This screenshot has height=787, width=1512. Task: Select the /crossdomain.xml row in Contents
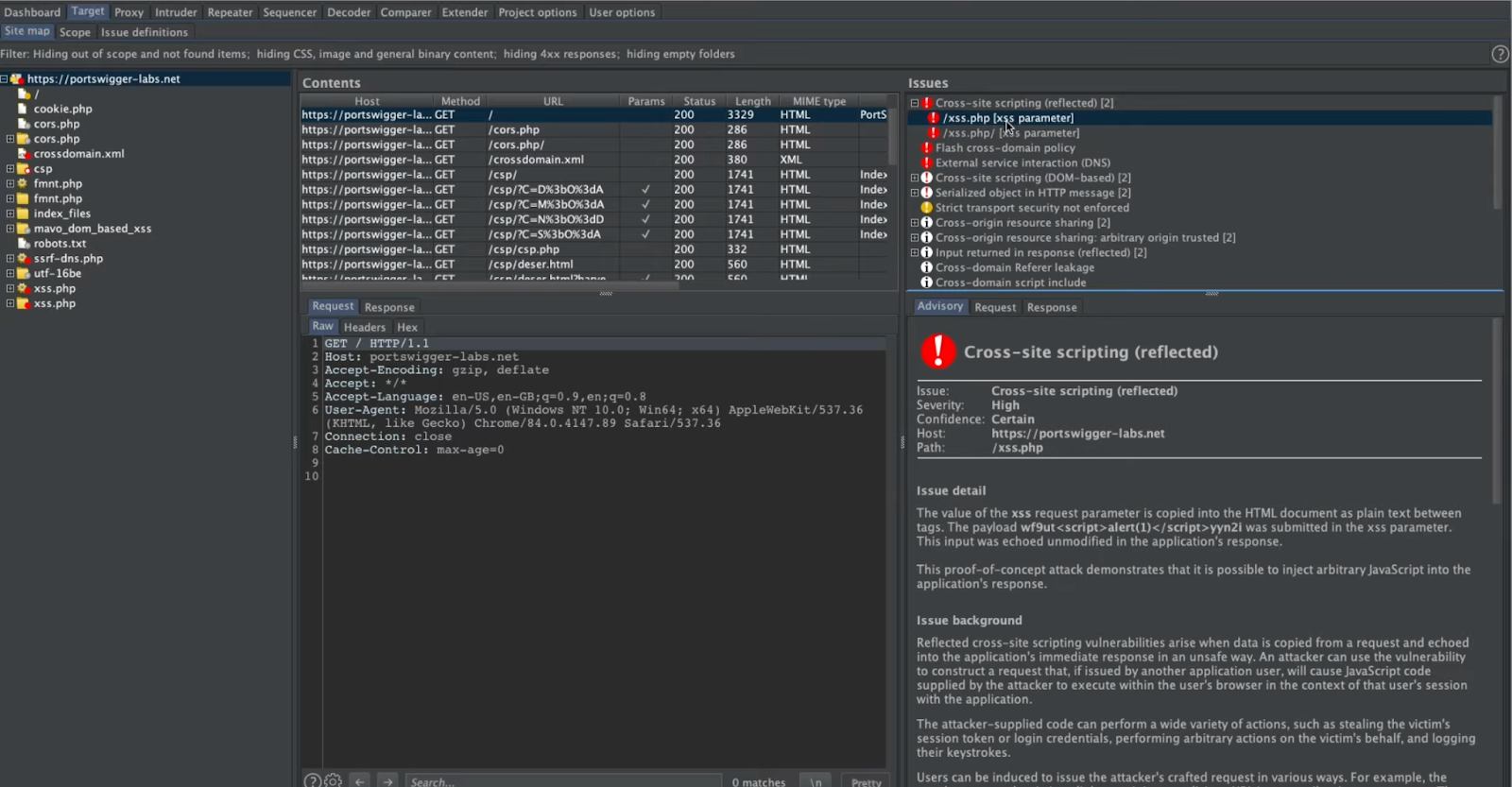click(x=593, y=160)
